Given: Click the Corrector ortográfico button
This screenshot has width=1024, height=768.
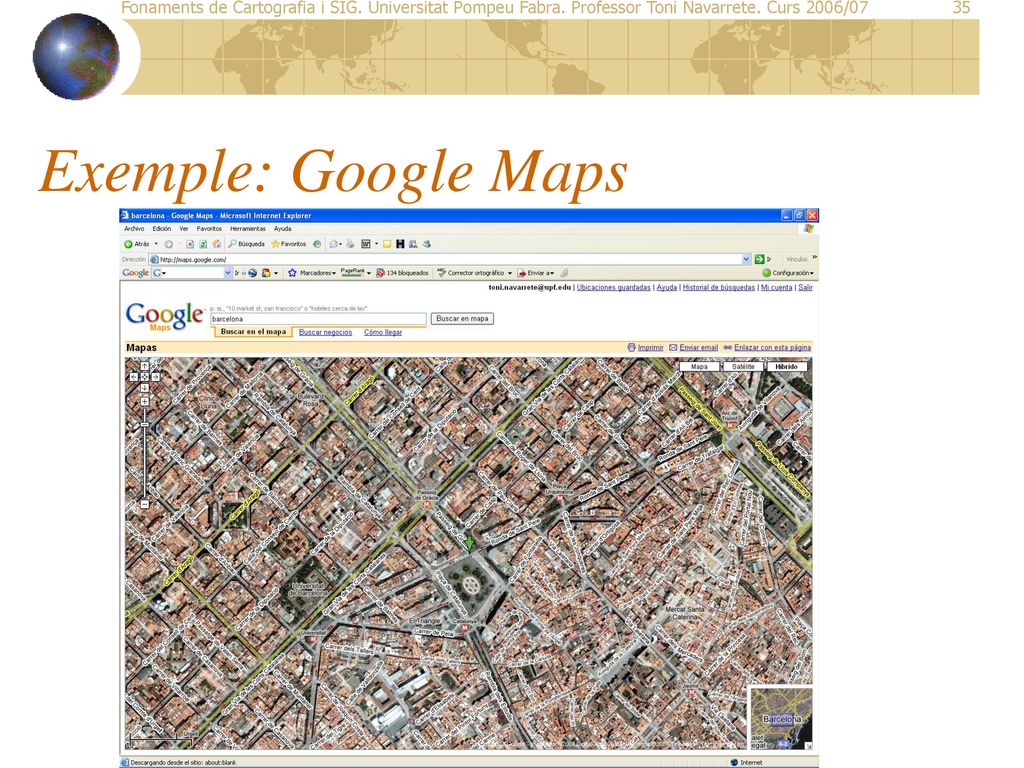Looking at the screenshot, I should coord(473,273).
